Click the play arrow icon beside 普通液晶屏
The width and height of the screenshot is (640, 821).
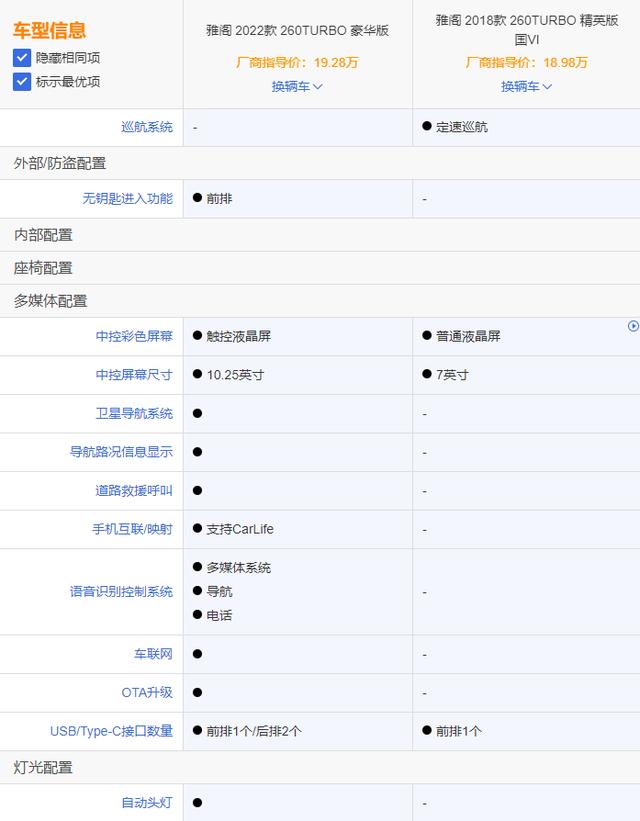[633, 326]
